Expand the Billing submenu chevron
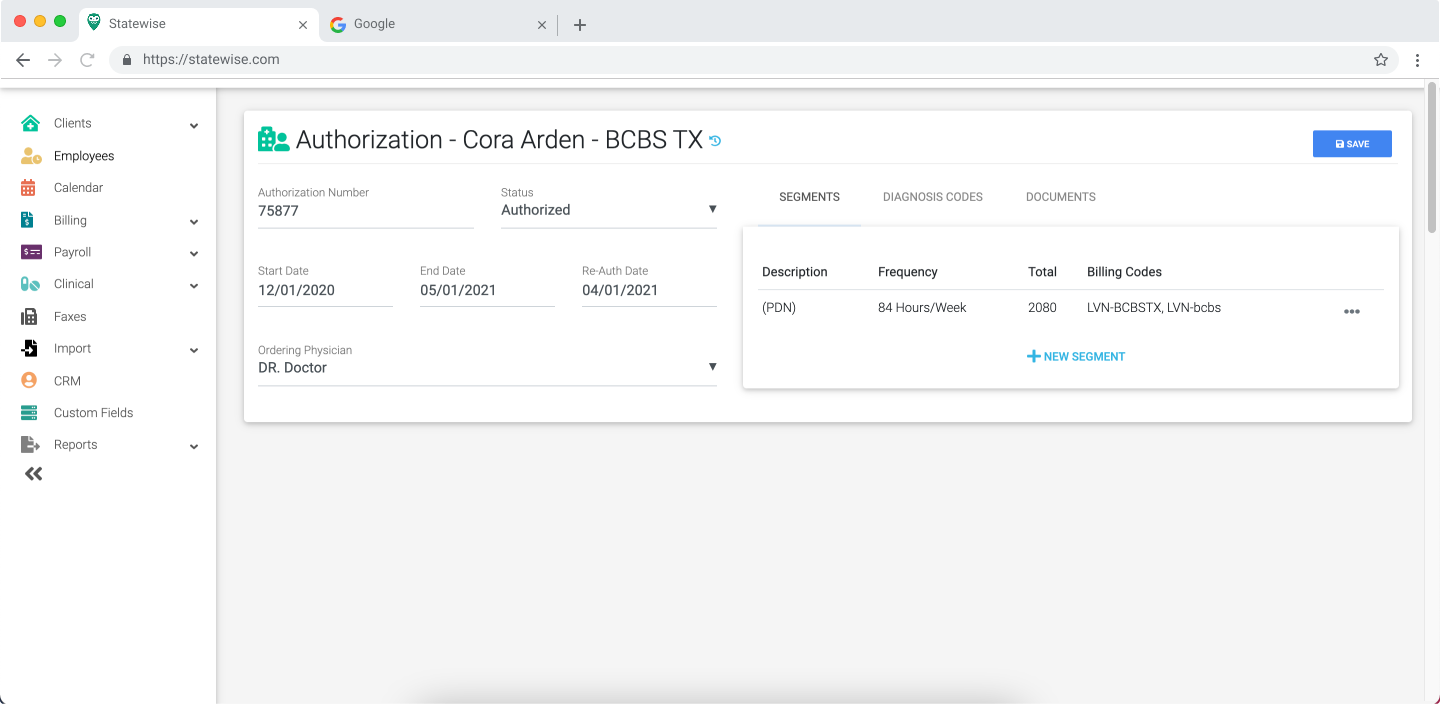Screen dimensions: 1440x704 click(x=194, y=222)
